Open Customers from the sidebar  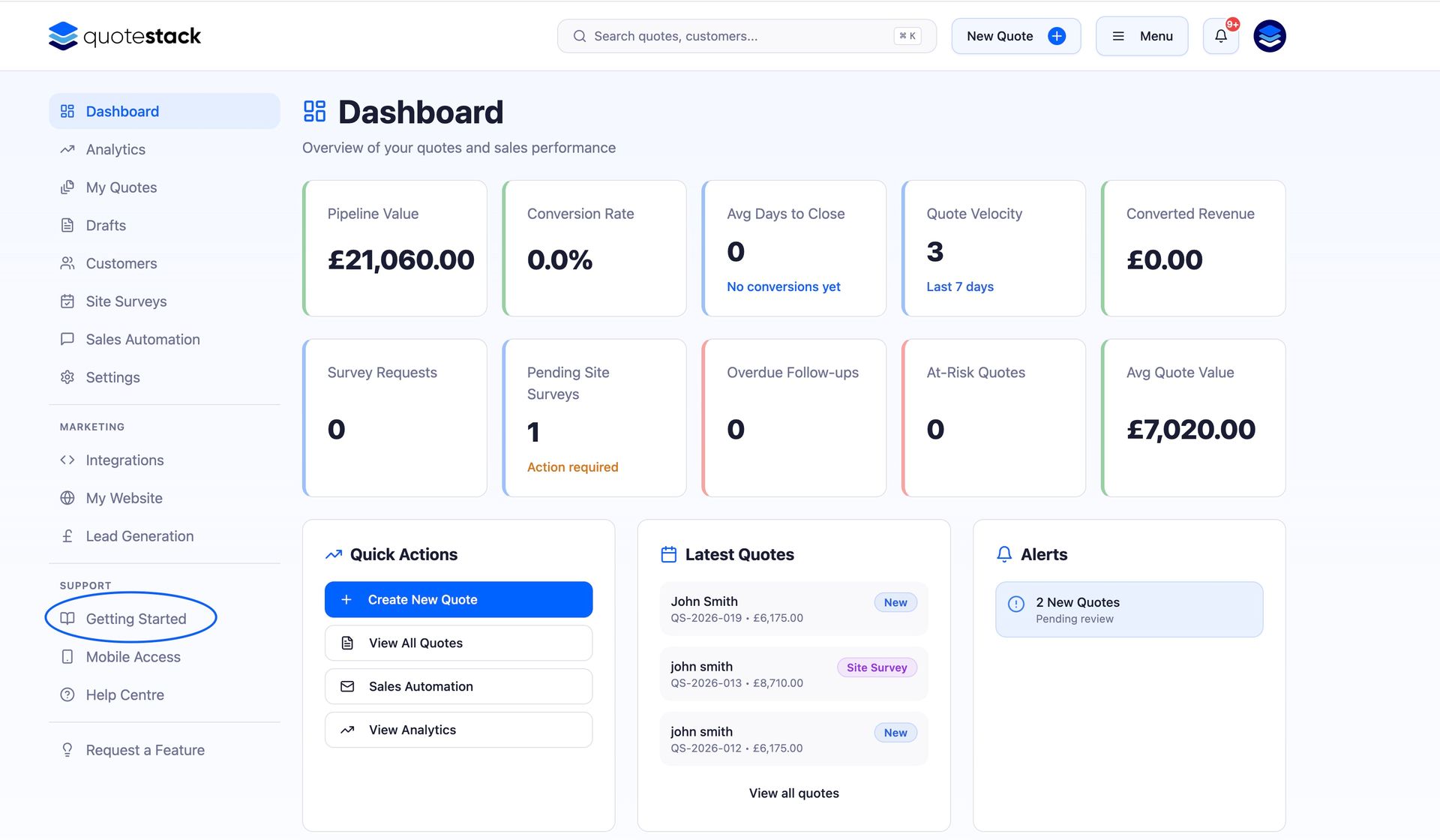click(x=121, y=263)
